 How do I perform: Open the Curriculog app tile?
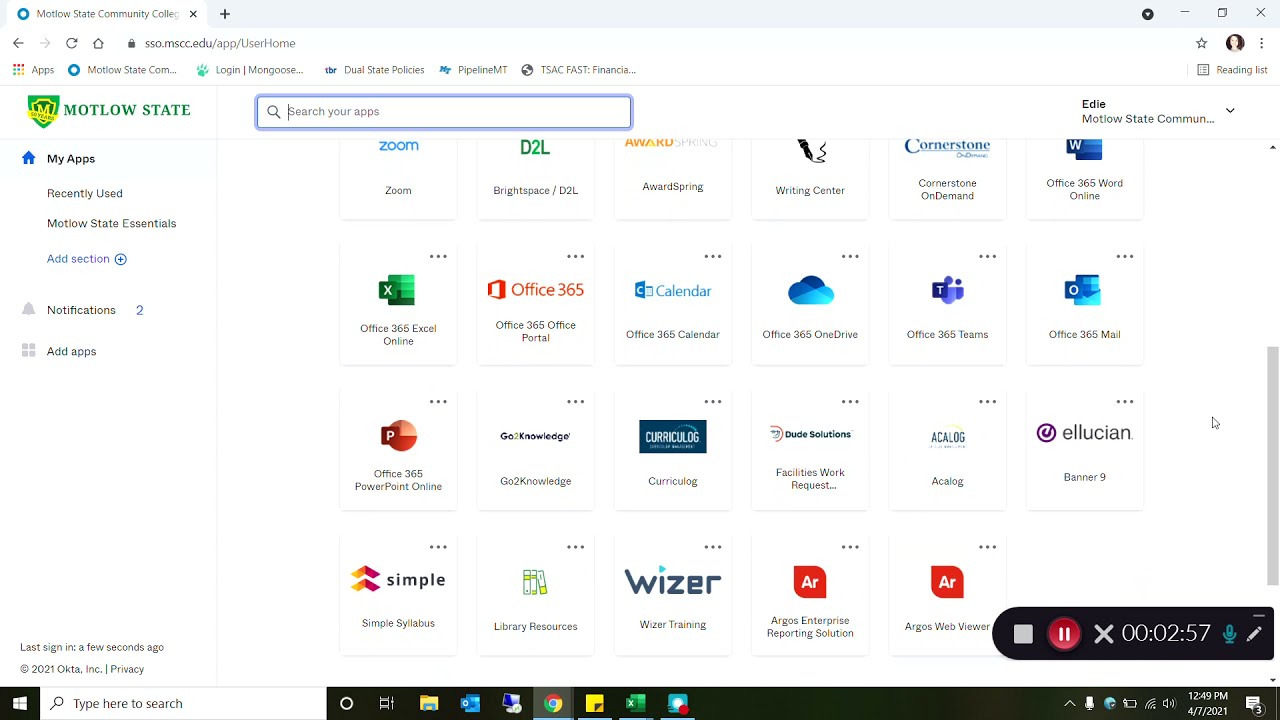[x=672, y=450]
